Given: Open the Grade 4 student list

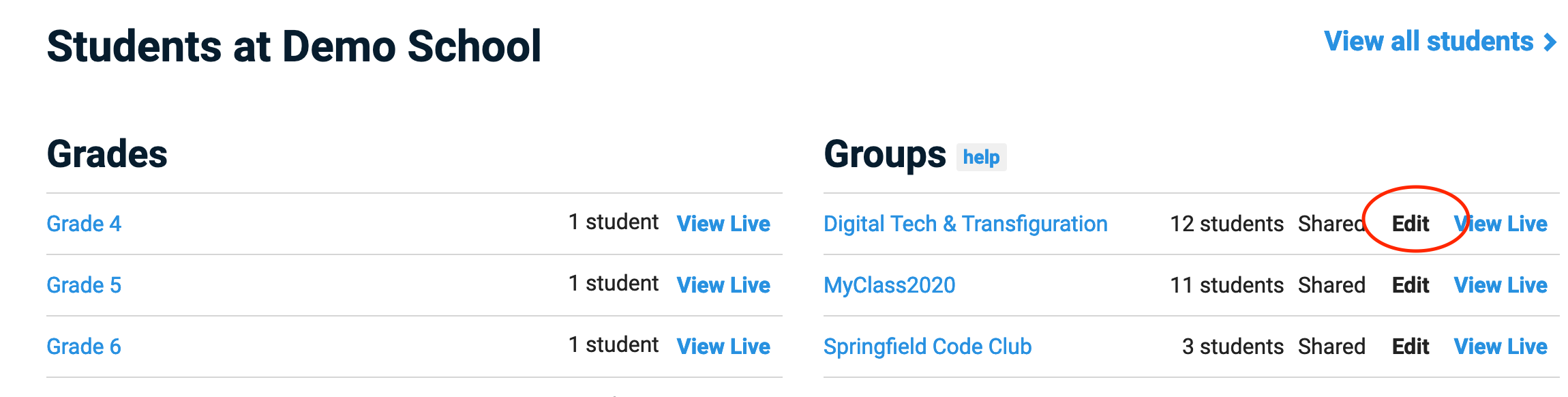Looking at the screenshot, I should (x=84, y=224).
